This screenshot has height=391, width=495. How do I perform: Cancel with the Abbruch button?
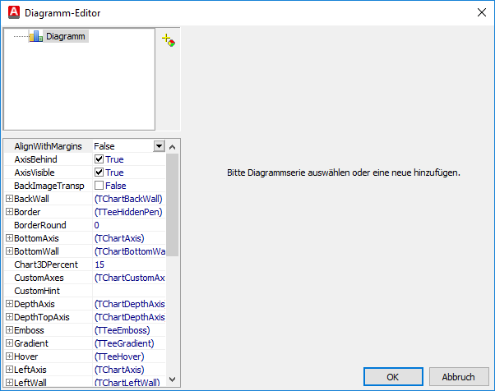coord(459,377)
